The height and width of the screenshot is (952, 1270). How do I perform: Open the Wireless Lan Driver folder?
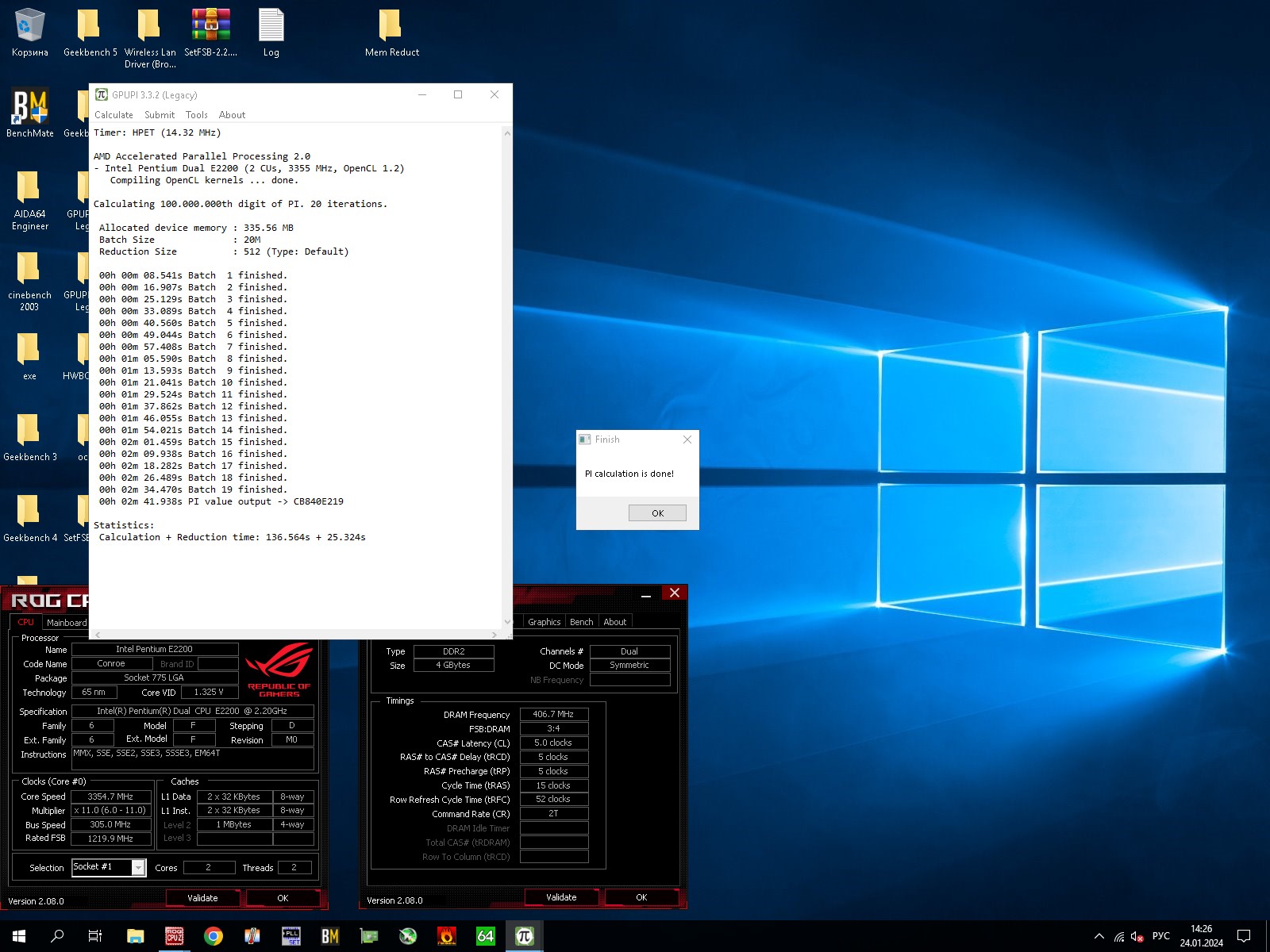(150, 38)
